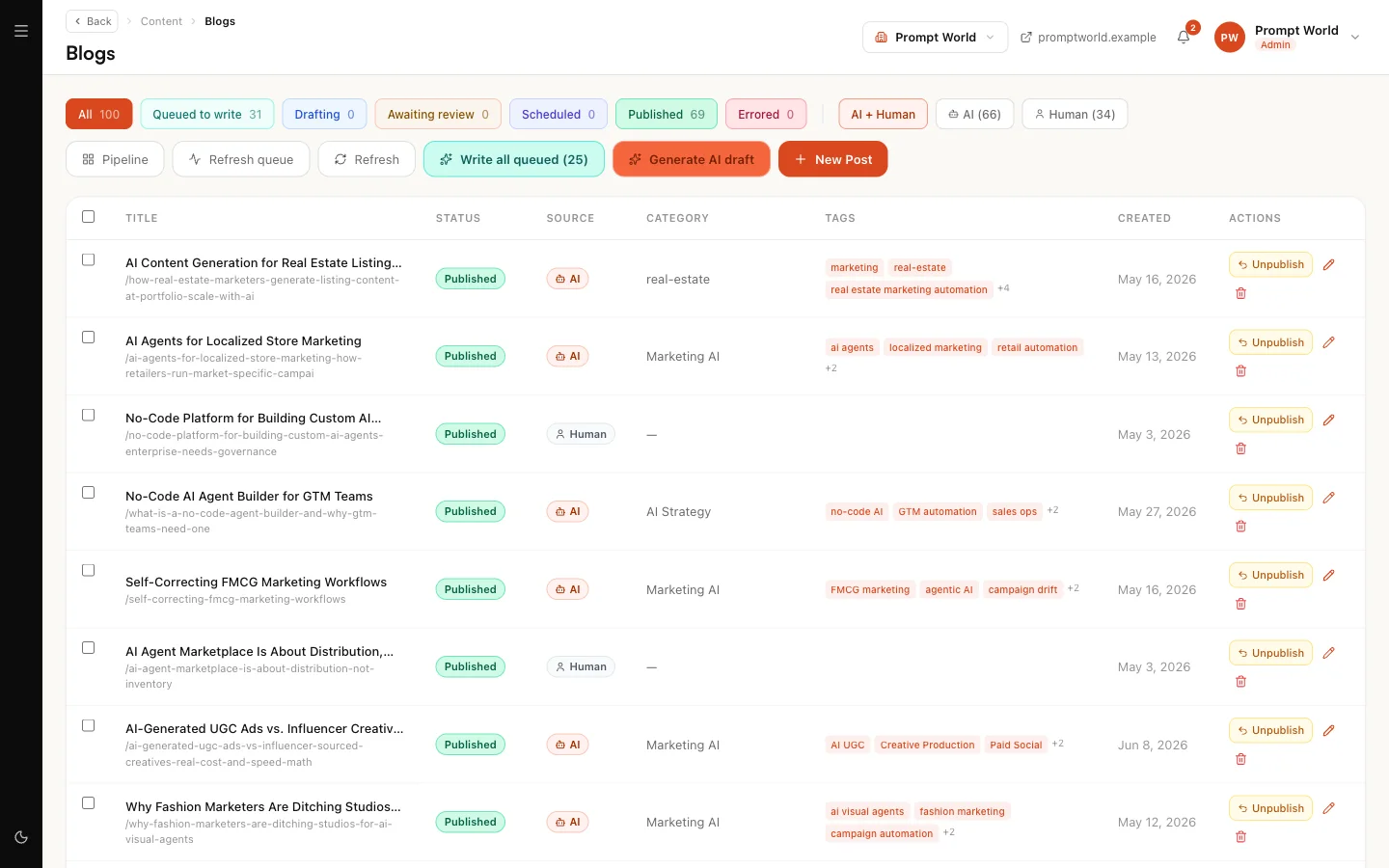Edit the No-Code Platform post
1389x868 pixels.
tap(1328, 420)
